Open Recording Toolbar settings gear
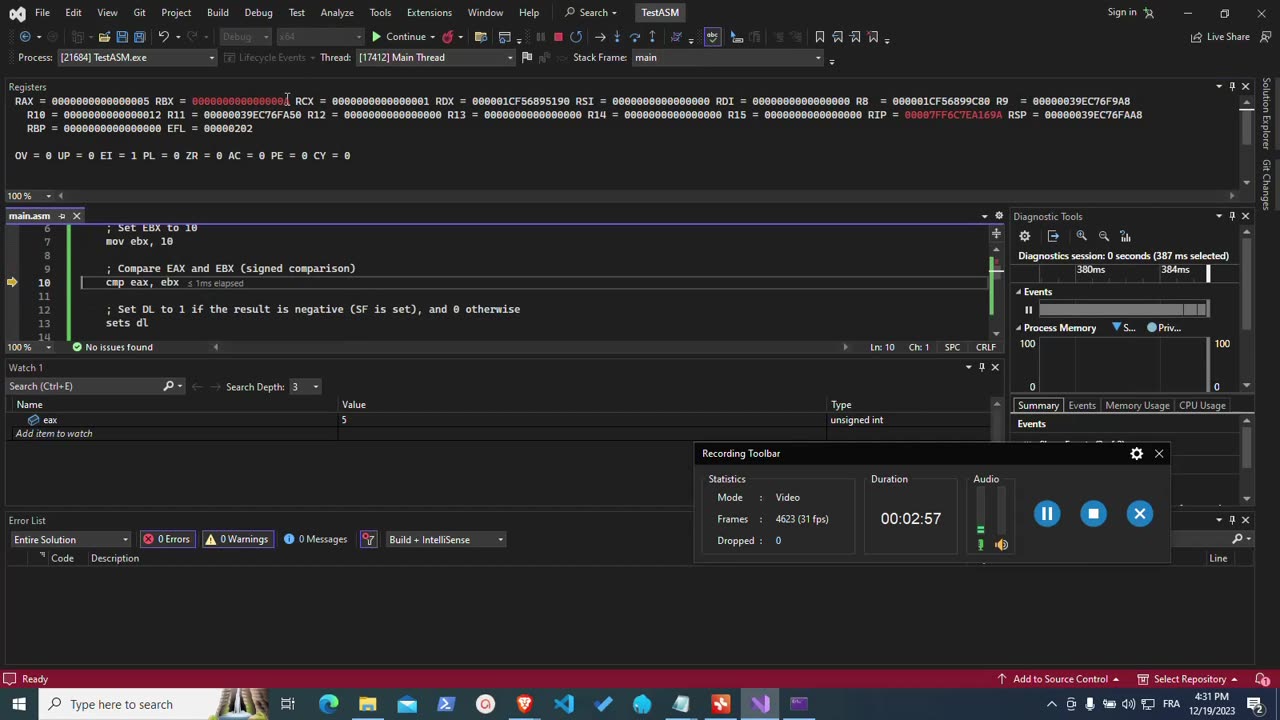Screen dimensions: 1280x720 [x=1136, y=454]
